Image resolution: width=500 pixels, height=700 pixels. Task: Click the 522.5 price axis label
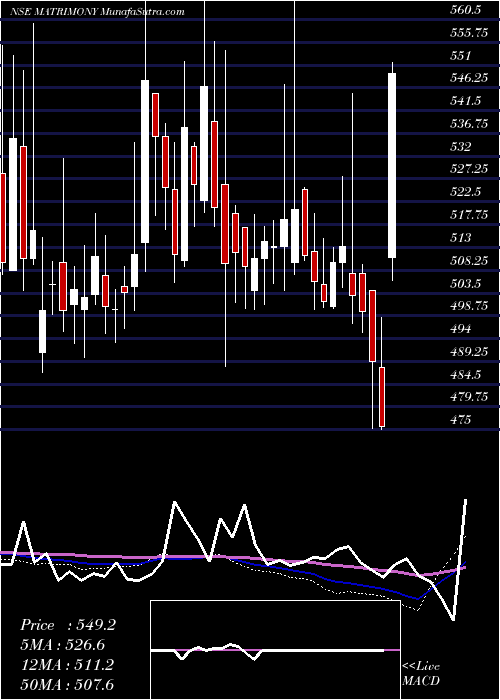click(x=465, y=192)
